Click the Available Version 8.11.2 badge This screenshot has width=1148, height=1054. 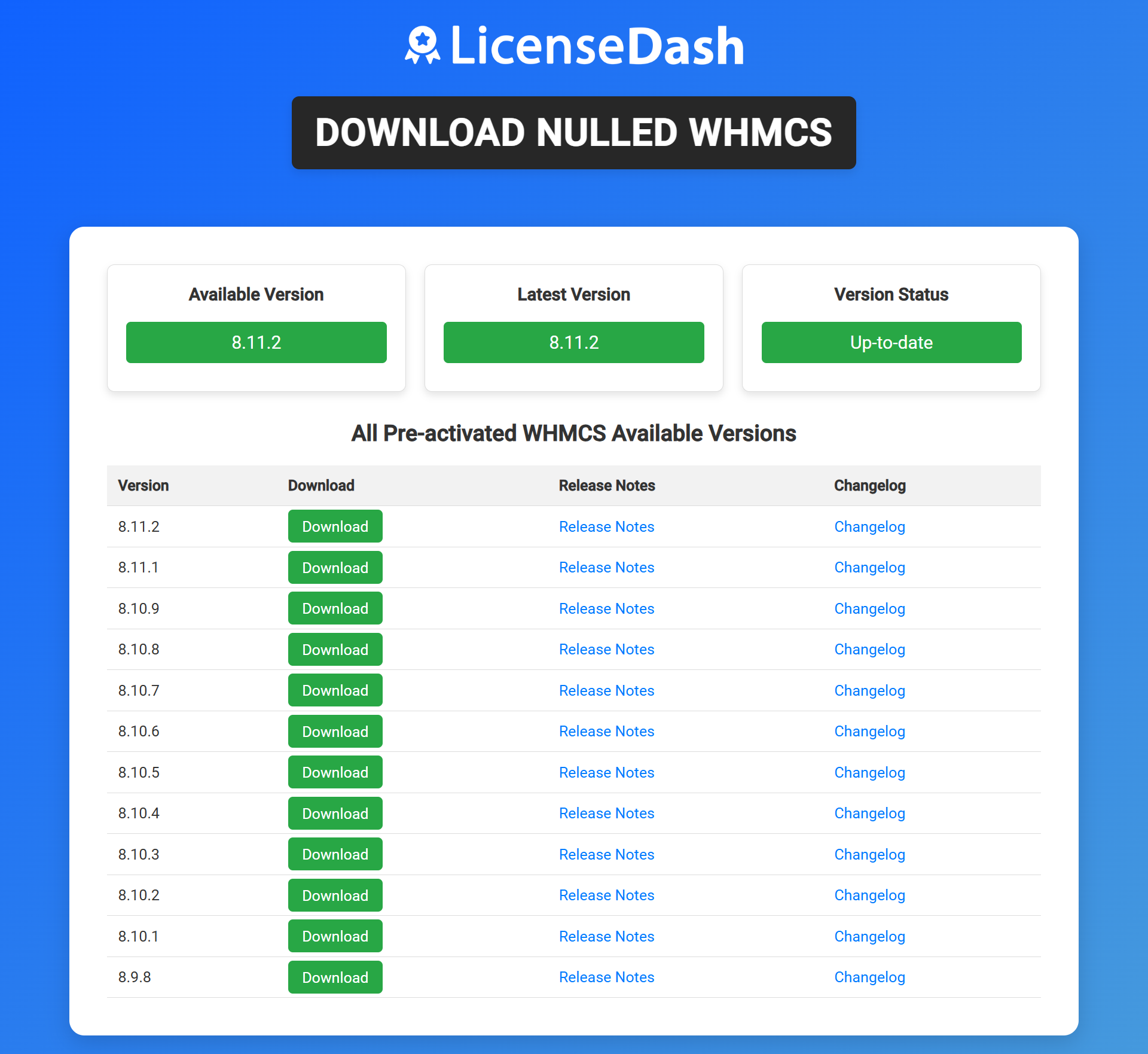[256, 342]
